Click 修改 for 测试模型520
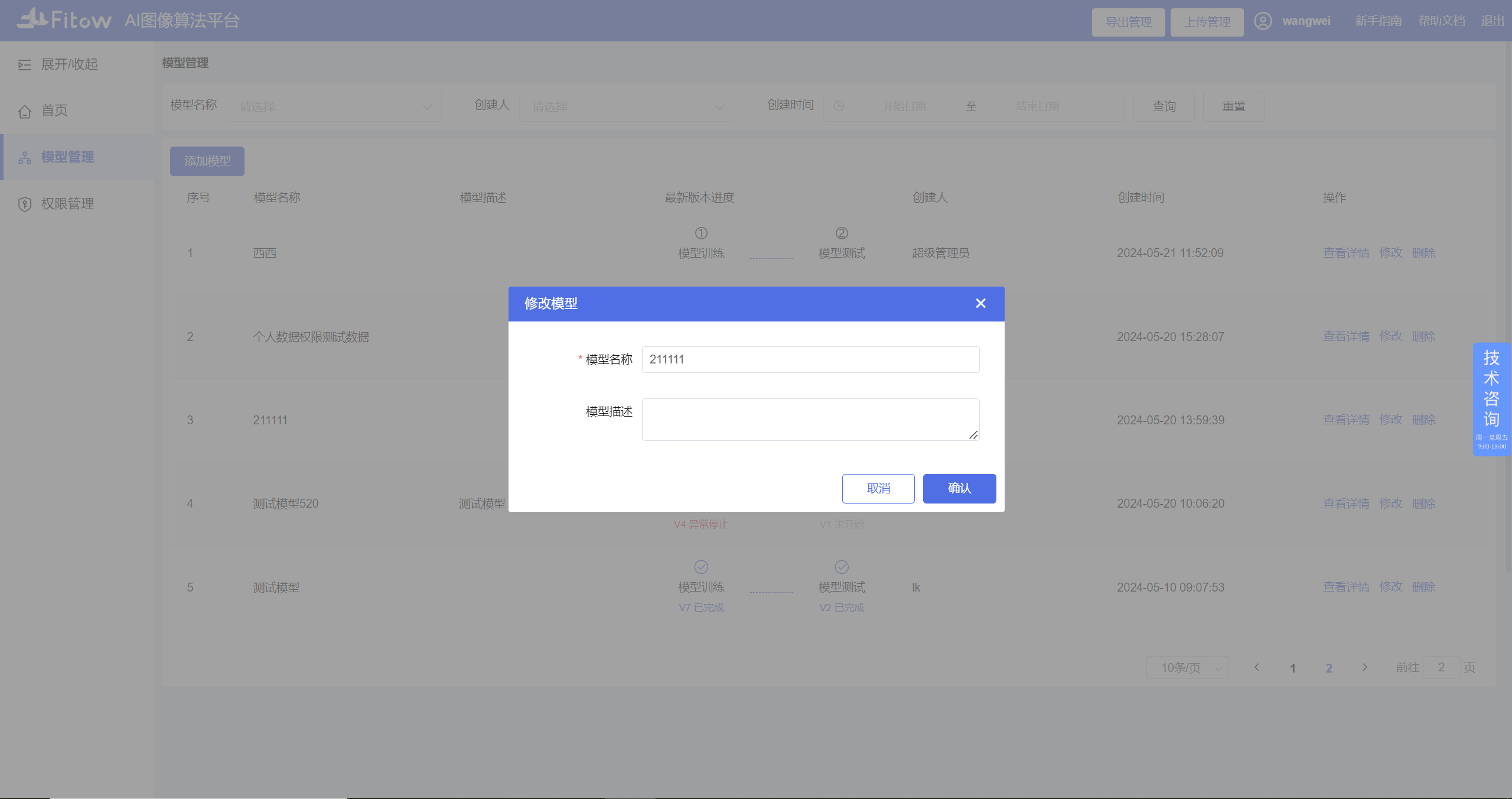Screen dimensions: 1512x799 (x=1390, y=504)
